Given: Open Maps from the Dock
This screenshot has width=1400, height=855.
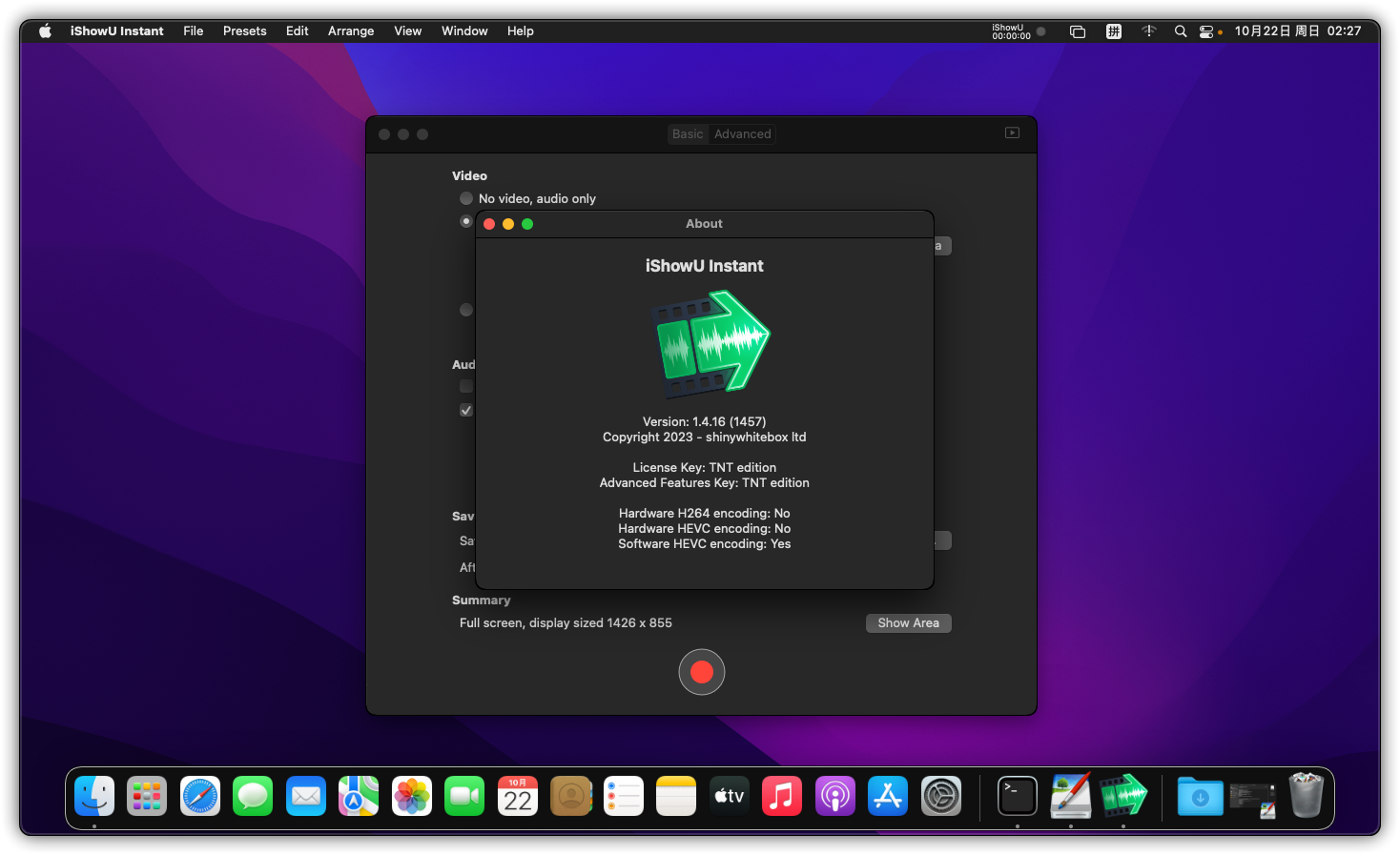Looking at the screenshot, I should click(359, 796).
